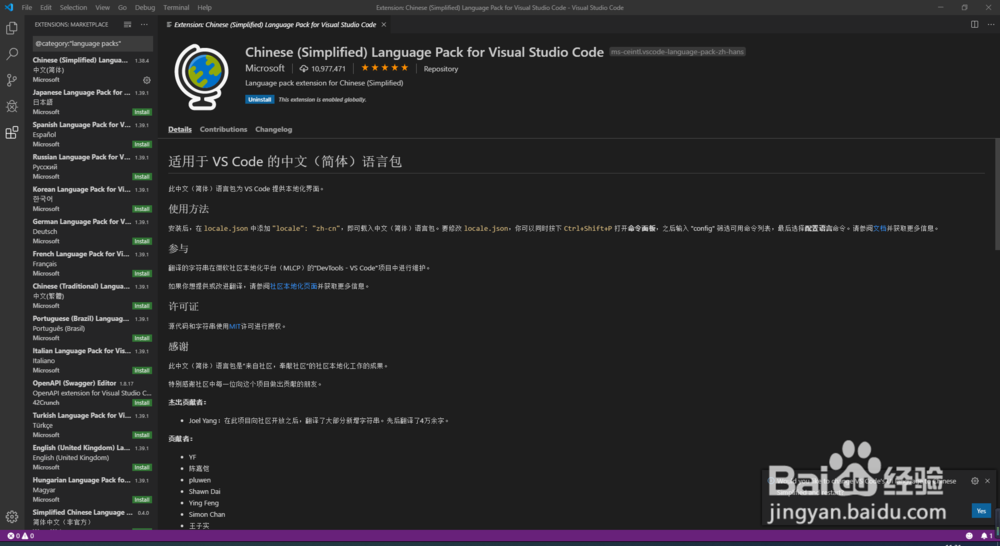Open the Repository link
The image size is (1000, 546).
441,69
